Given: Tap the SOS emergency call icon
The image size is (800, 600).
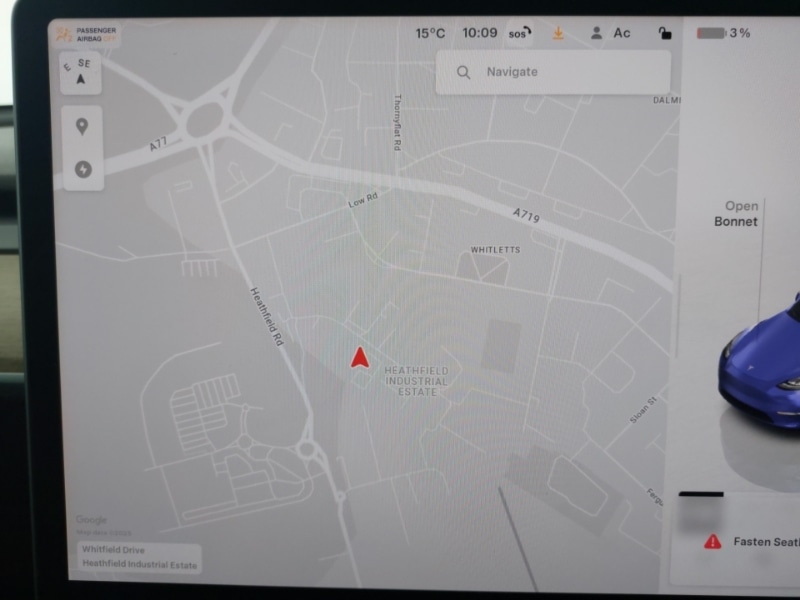Looking at the screenshot, I should (x=520, y=33).
